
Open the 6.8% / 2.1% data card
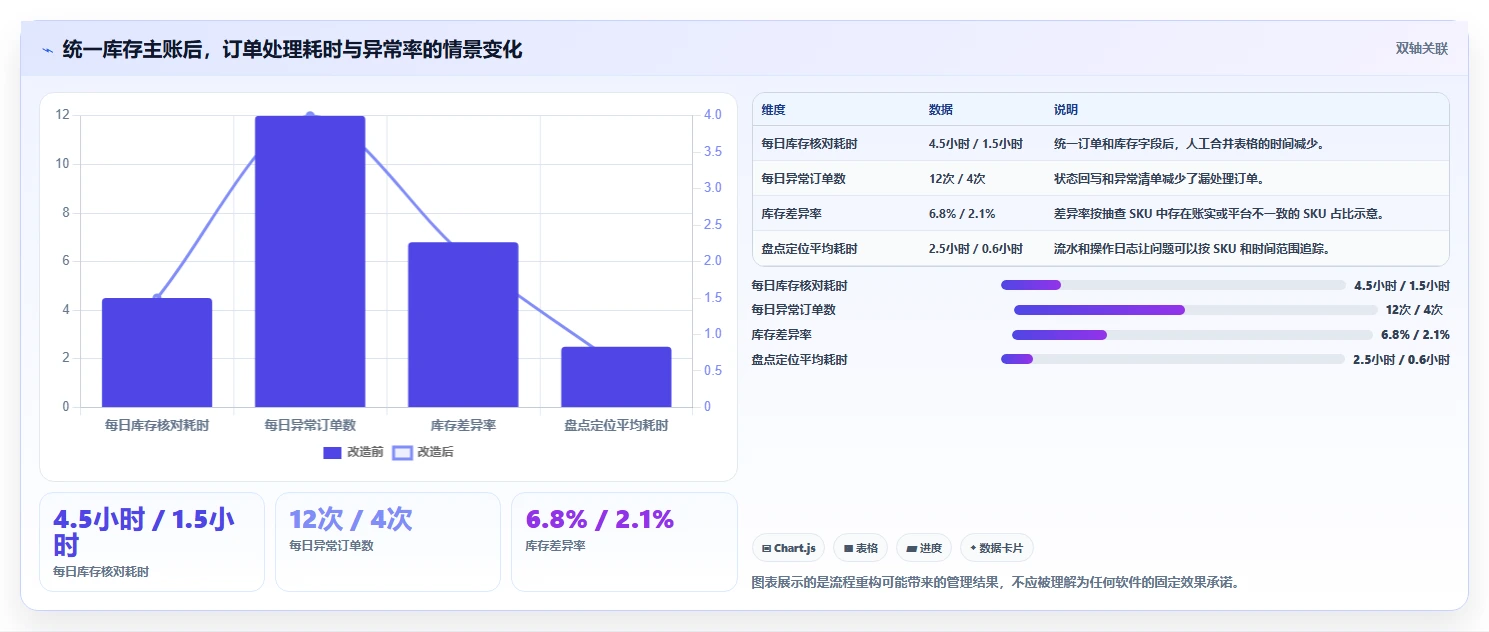624,542
